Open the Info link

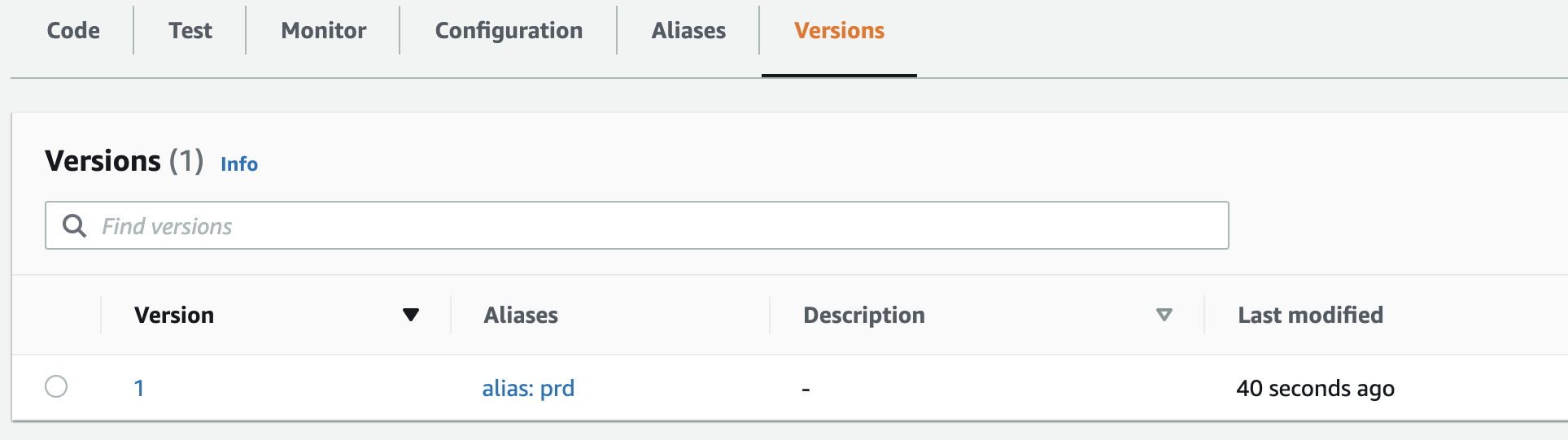tap(239, 163)
